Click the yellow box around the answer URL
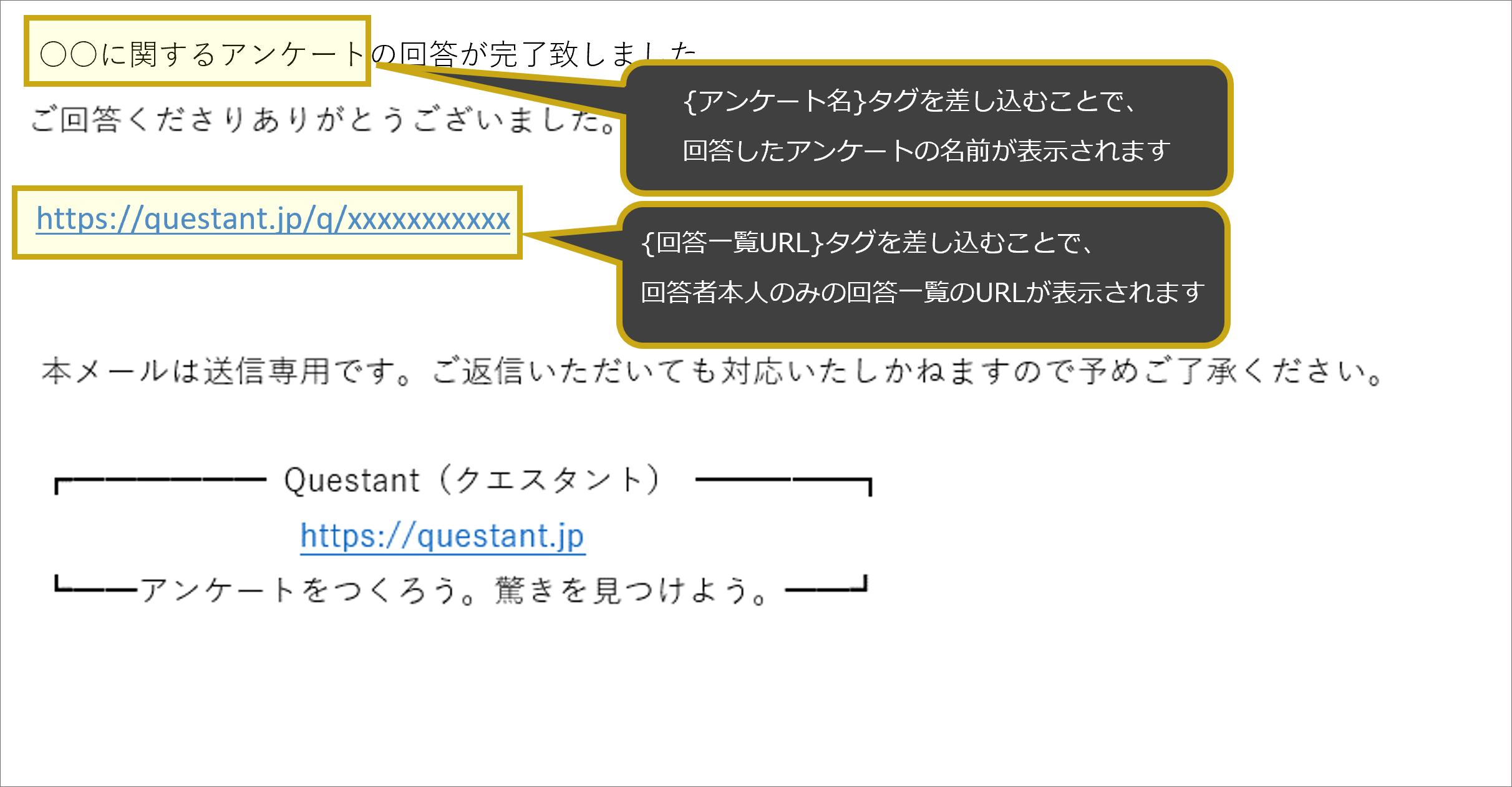Image resolution: width=1512 pixels, height=787 pixels. pos(267,222)
